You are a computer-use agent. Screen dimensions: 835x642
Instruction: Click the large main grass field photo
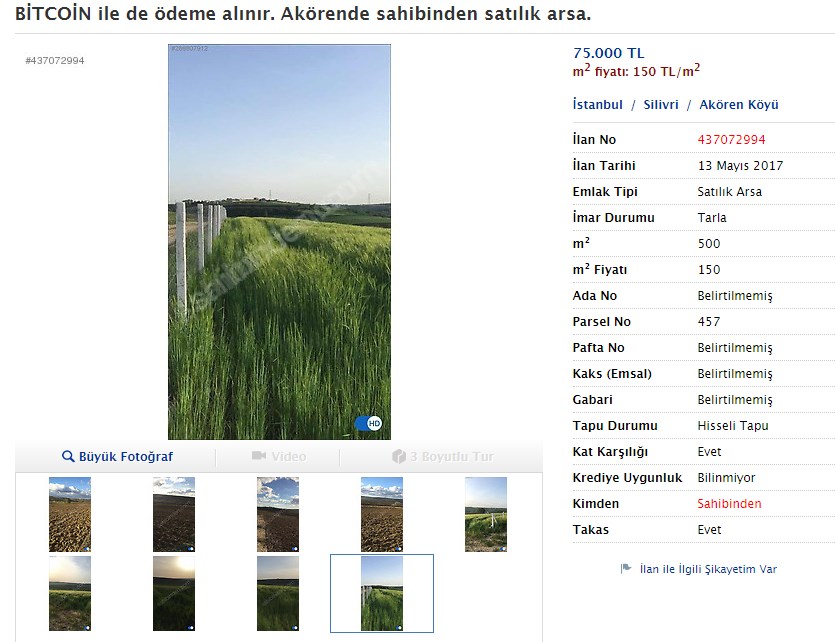pyautogui.click(x=280, y=242)
